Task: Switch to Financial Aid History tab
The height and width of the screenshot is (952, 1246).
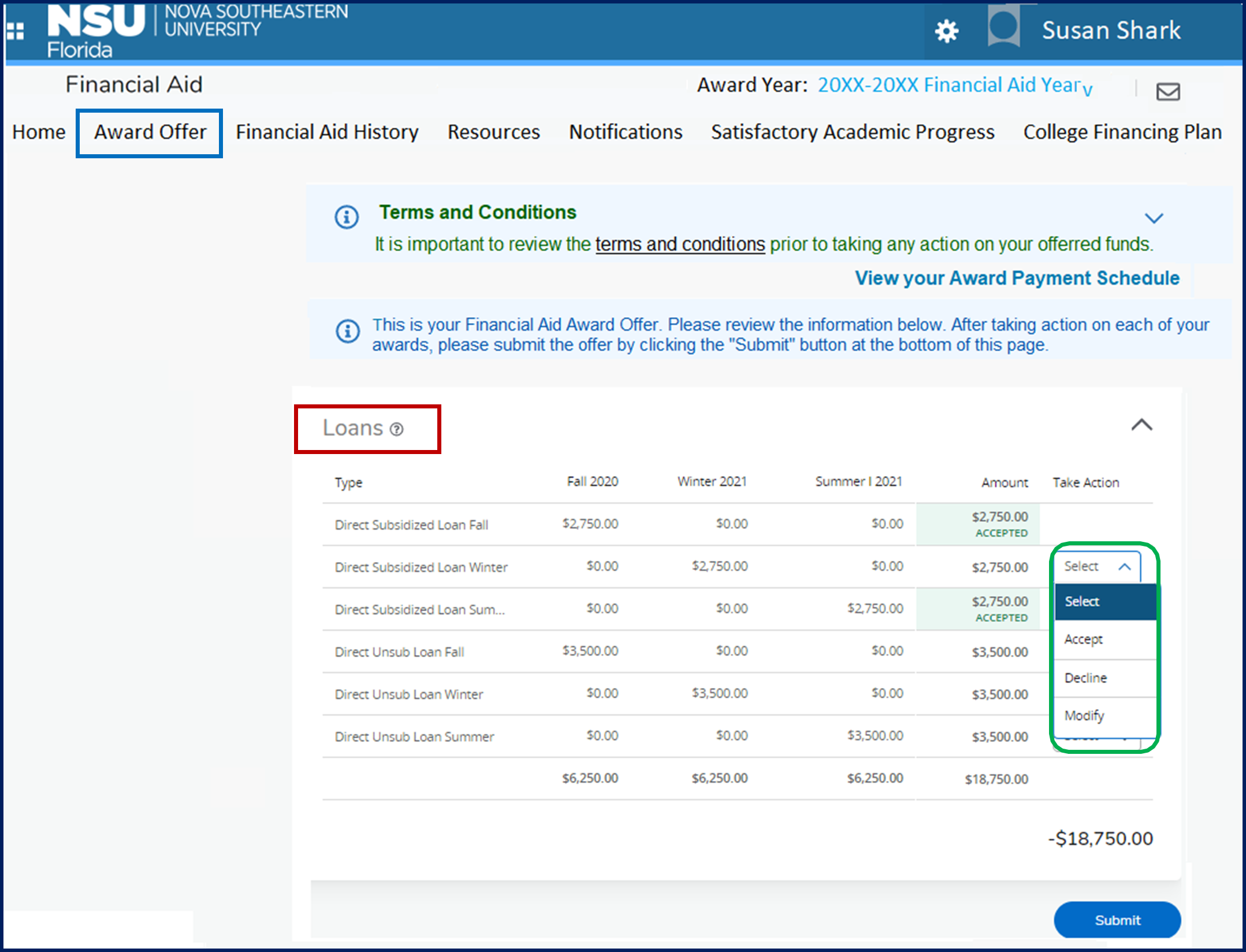Action: tap(327, 132)
